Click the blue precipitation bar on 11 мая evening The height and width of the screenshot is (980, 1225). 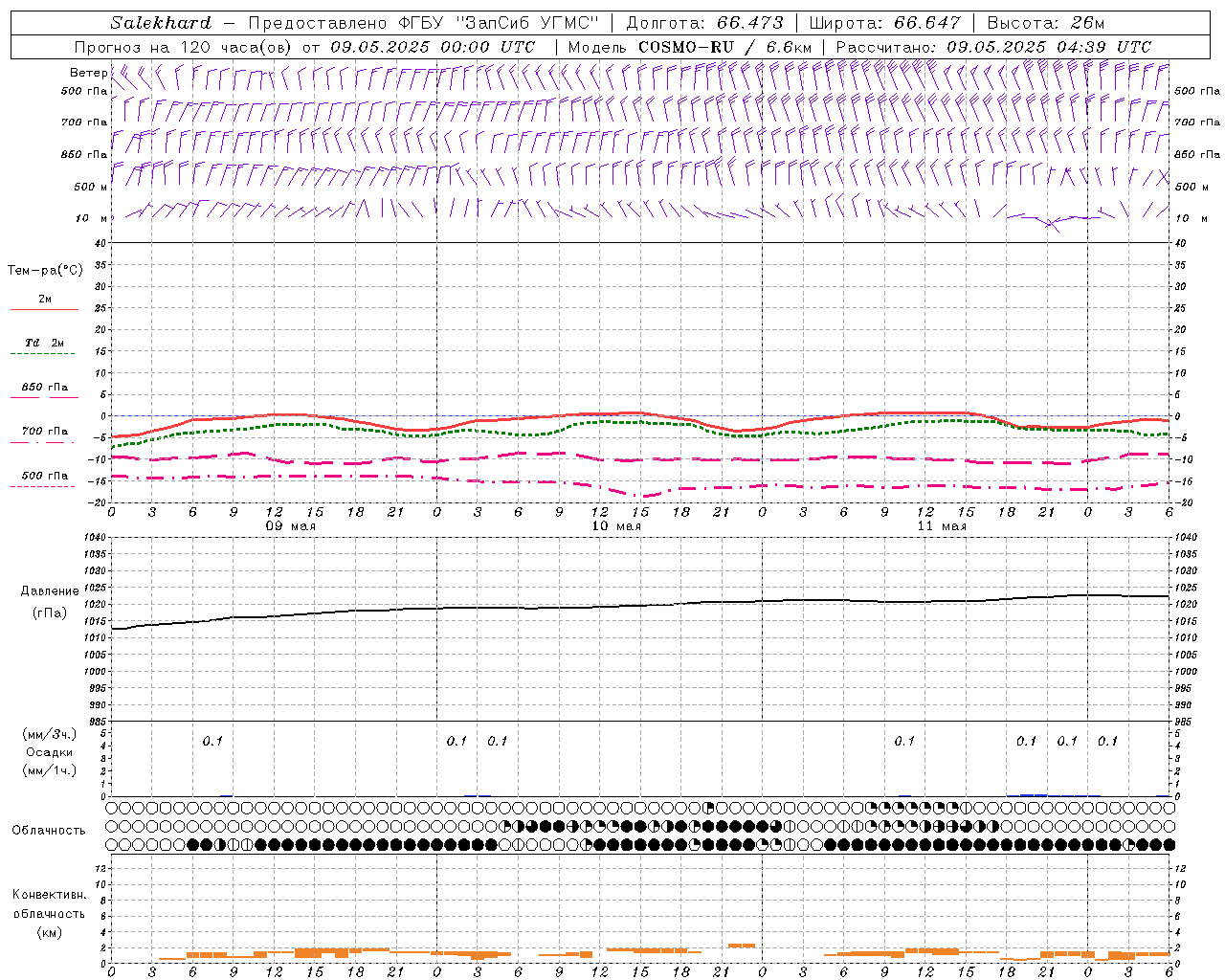click(1033, 794)
